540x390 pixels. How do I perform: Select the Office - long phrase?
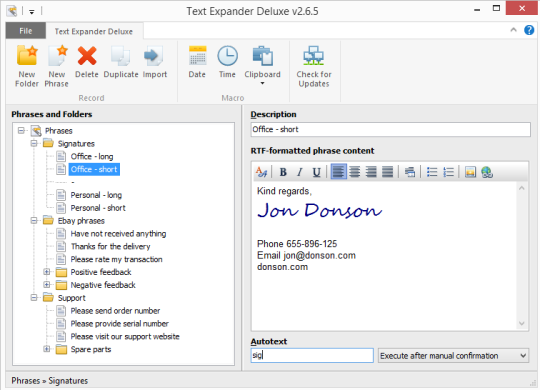point(92,156)
